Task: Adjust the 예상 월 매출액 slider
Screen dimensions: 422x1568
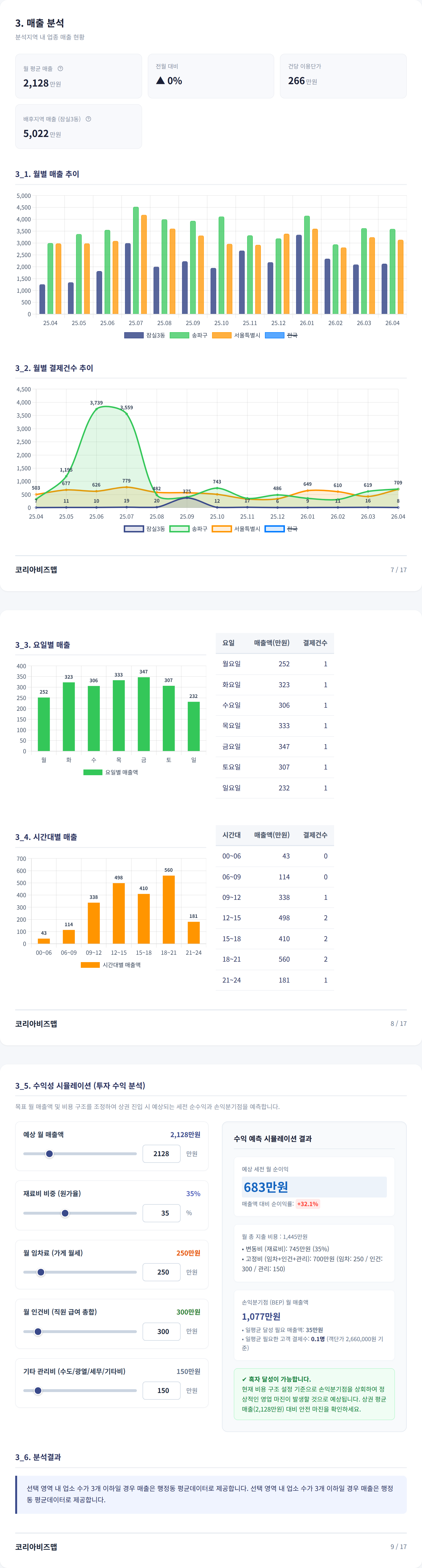Action: click(80, 1154)
